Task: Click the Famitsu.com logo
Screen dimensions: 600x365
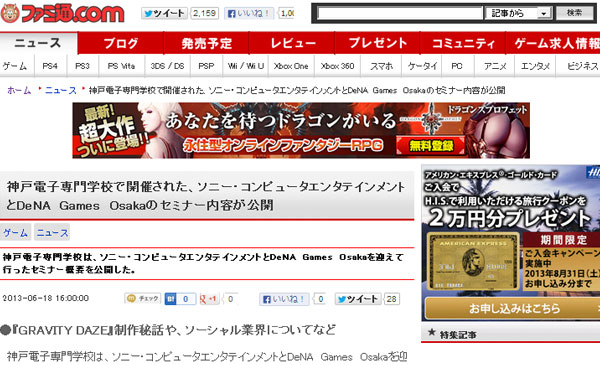Action: click(62, 13)
